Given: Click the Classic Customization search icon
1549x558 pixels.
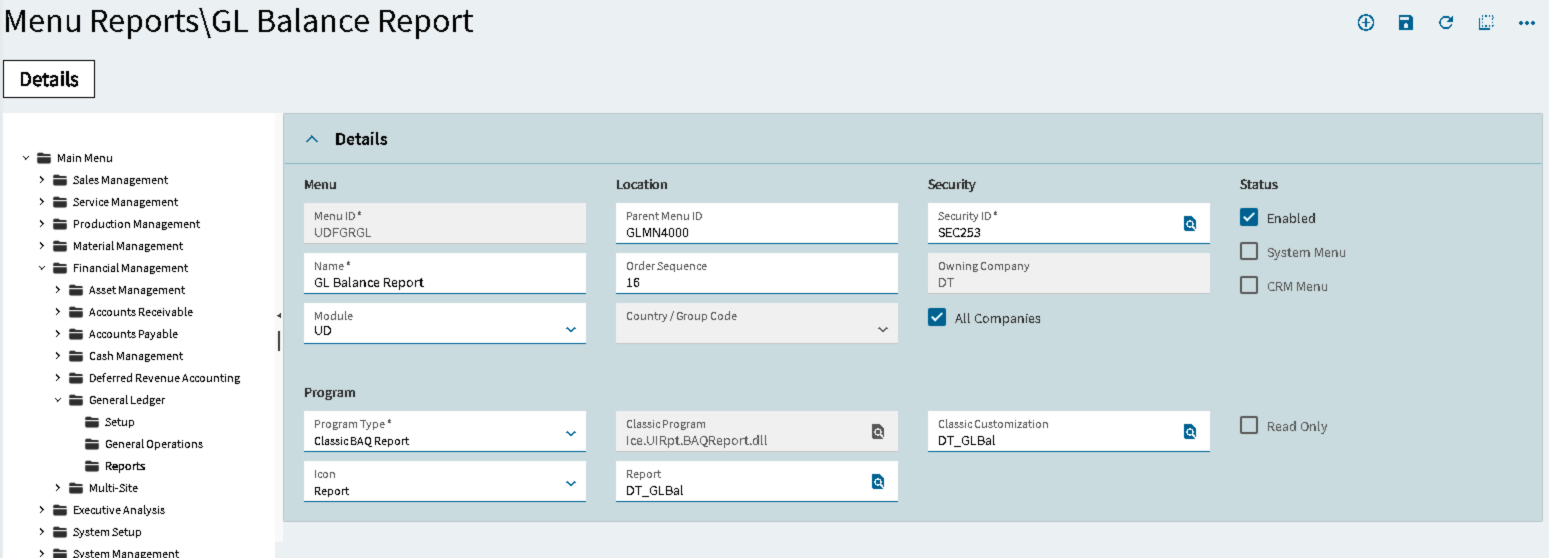Looking at the screenshot, I should (1190, 432).
